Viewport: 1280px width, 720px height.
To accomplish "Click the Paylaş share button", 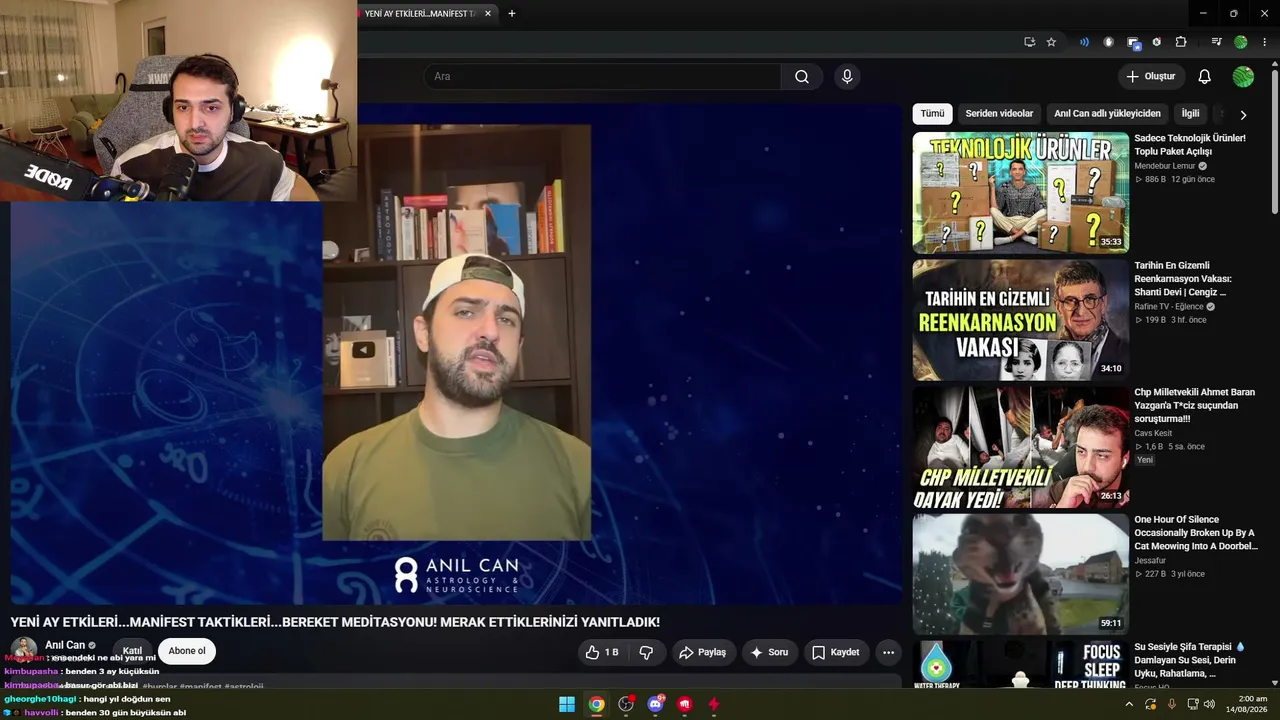I will [702, 652].
